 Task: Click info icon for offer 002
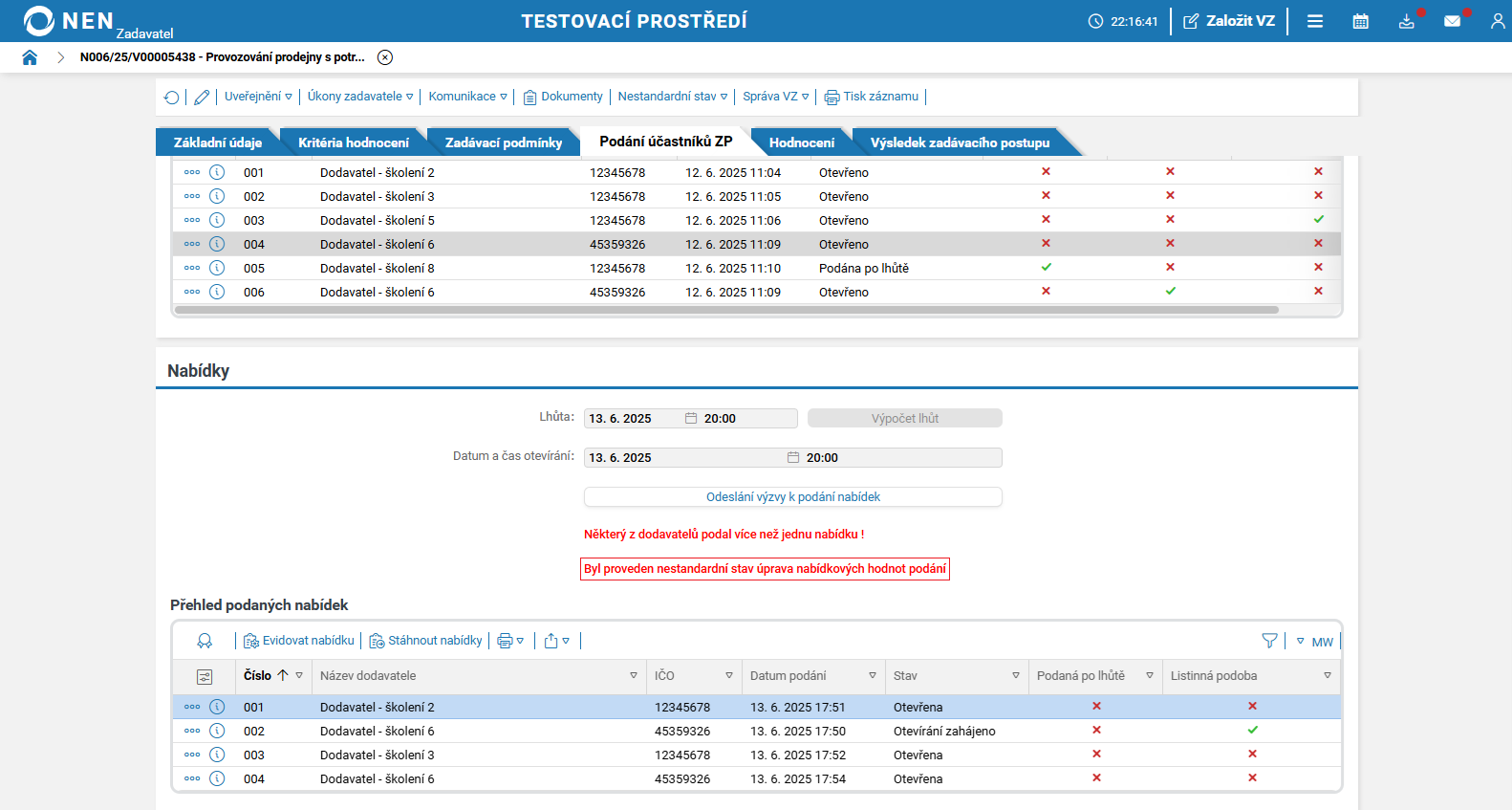point(217,731)
